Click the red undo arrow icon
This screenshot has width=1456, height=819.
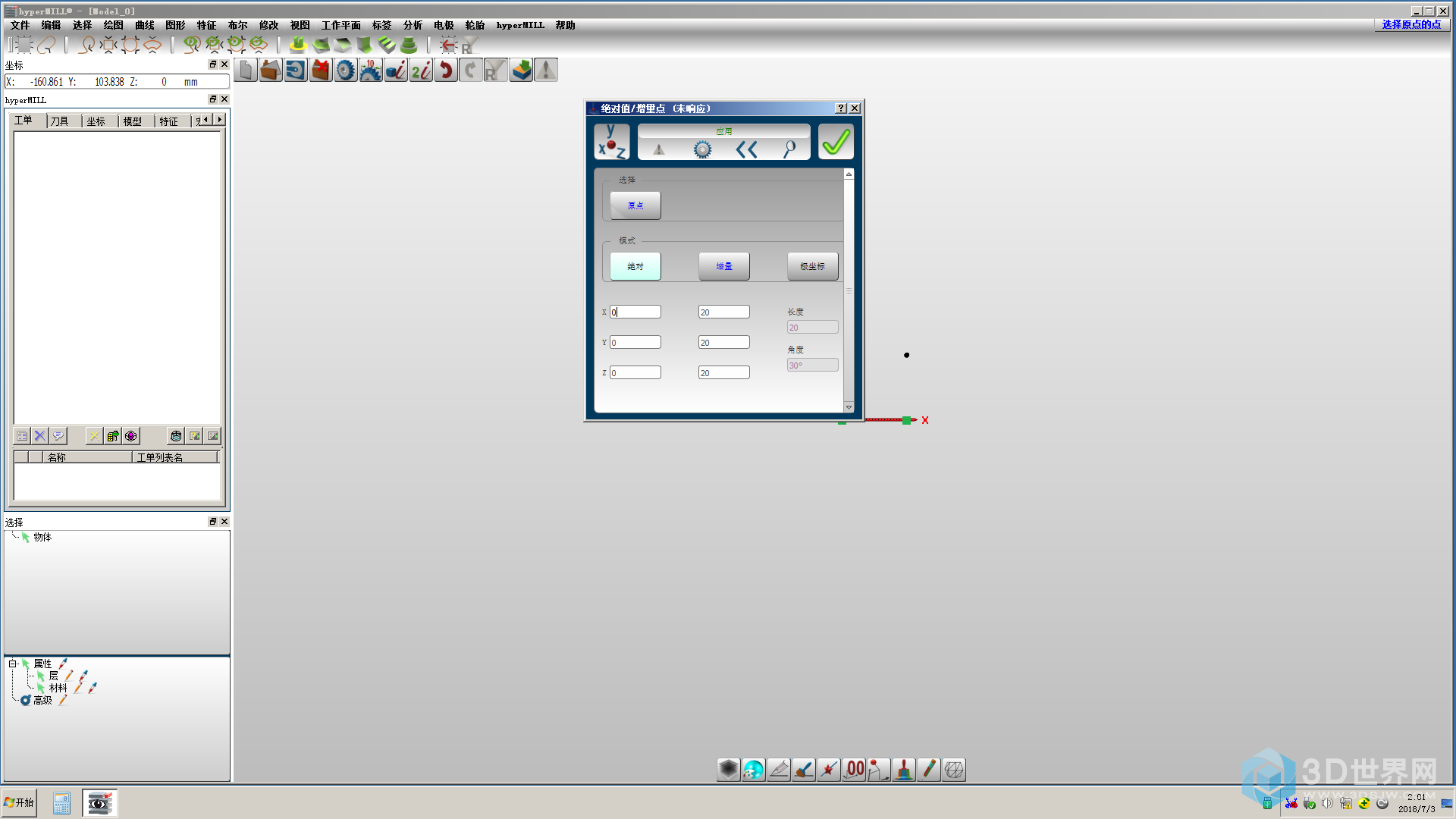click(x=446, y=71)
